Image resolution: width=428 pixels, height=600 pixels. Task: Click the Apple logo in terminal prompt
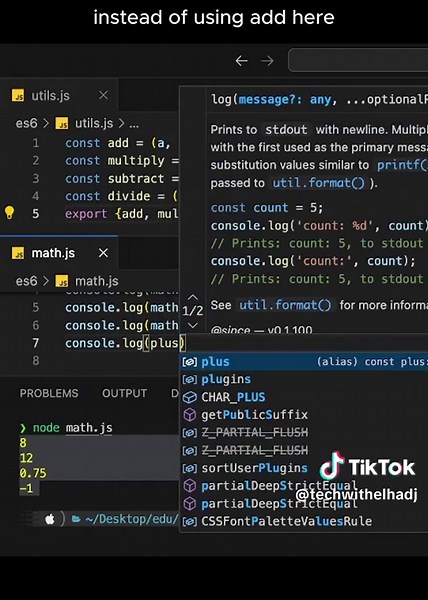(50, 519)
